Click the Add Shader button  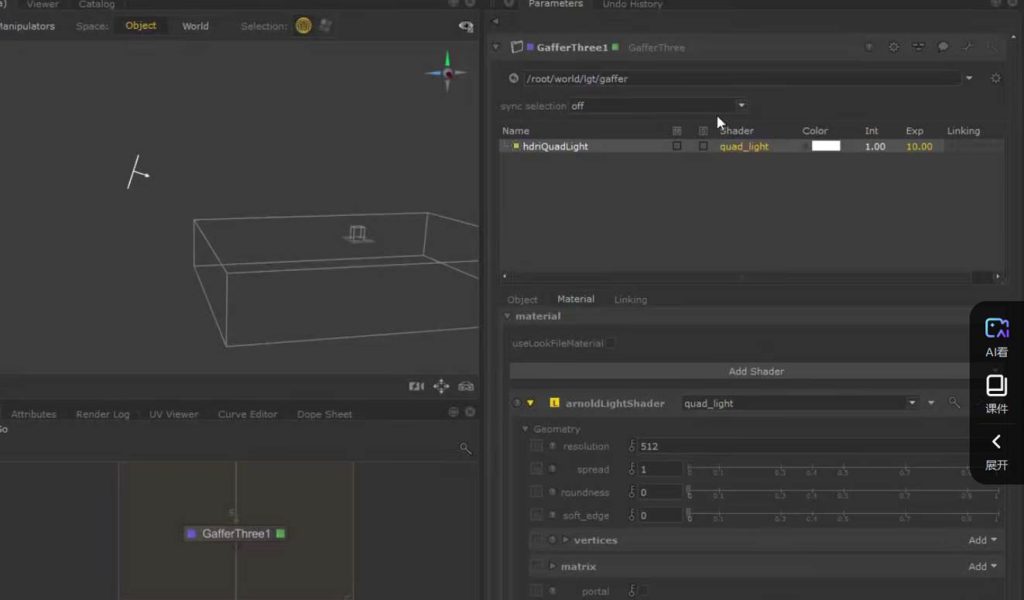(x=755, y=371)
